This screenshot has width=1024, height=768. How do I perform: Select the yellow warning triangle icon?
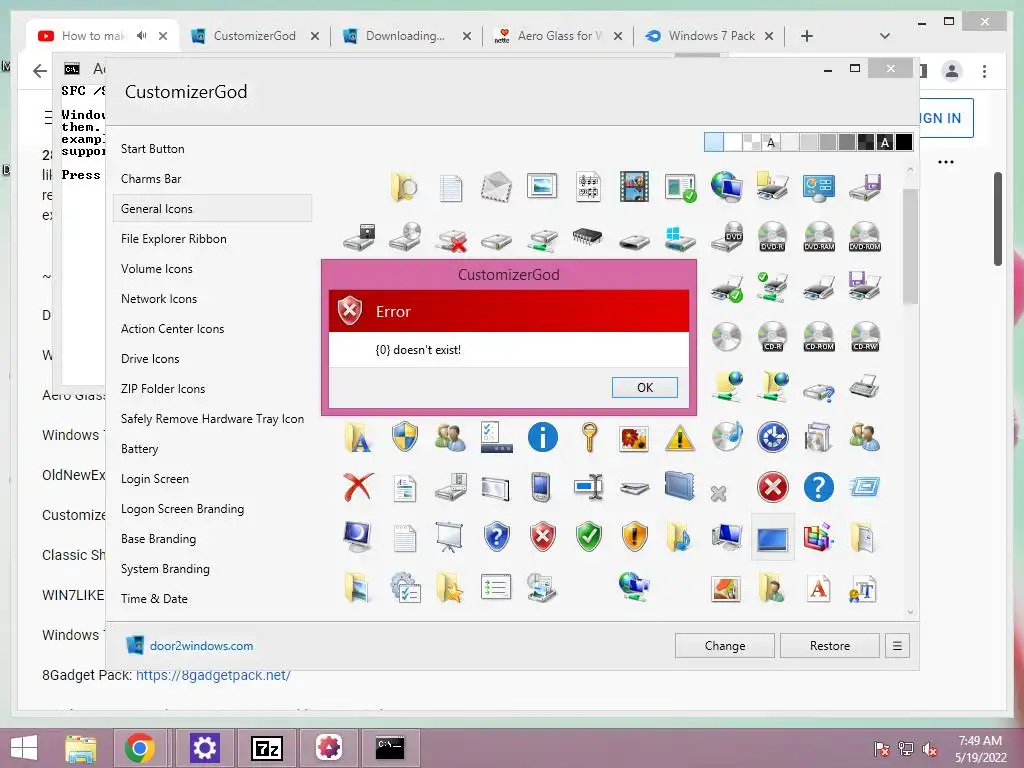pyautogui.click(x=680, y=438)
